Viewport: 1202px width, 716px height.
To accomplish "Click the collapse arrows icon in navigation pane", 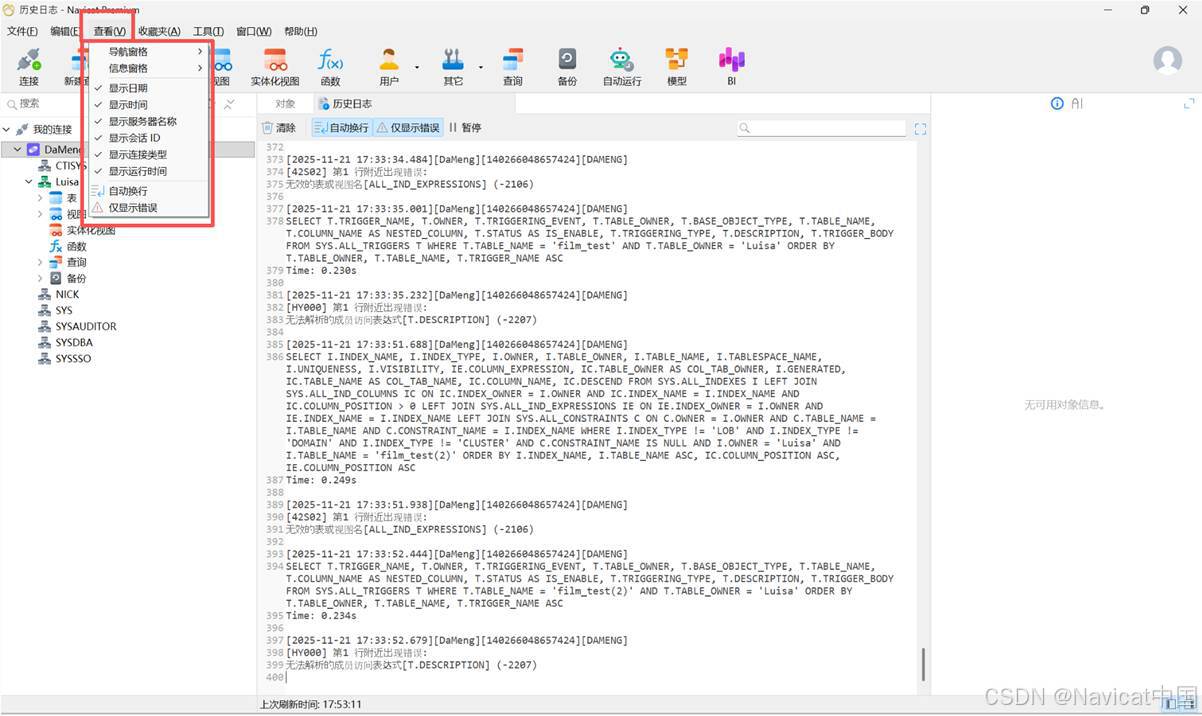I will click(229, 104).
